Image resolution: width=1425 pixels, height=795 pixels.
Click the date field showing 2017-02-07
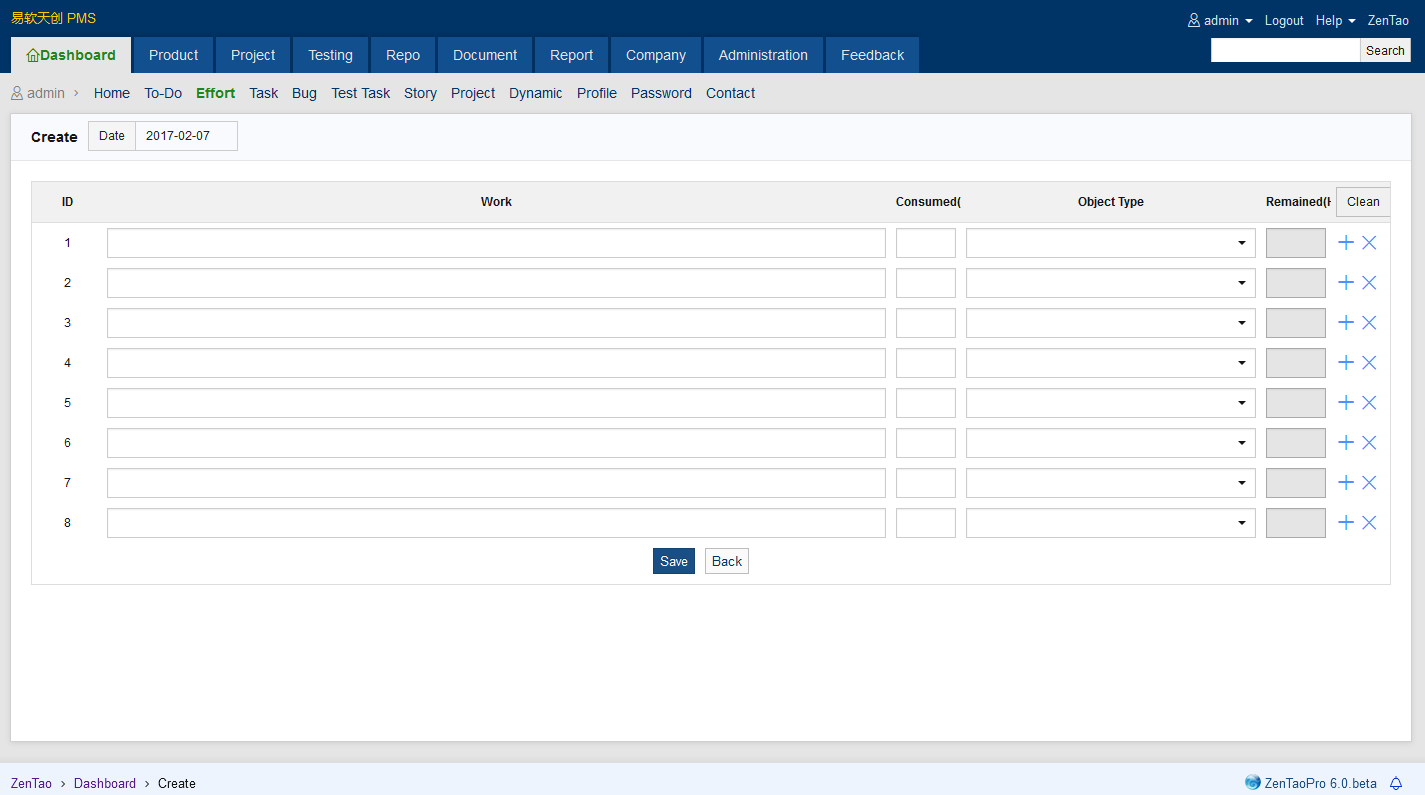tap(186, 136)
